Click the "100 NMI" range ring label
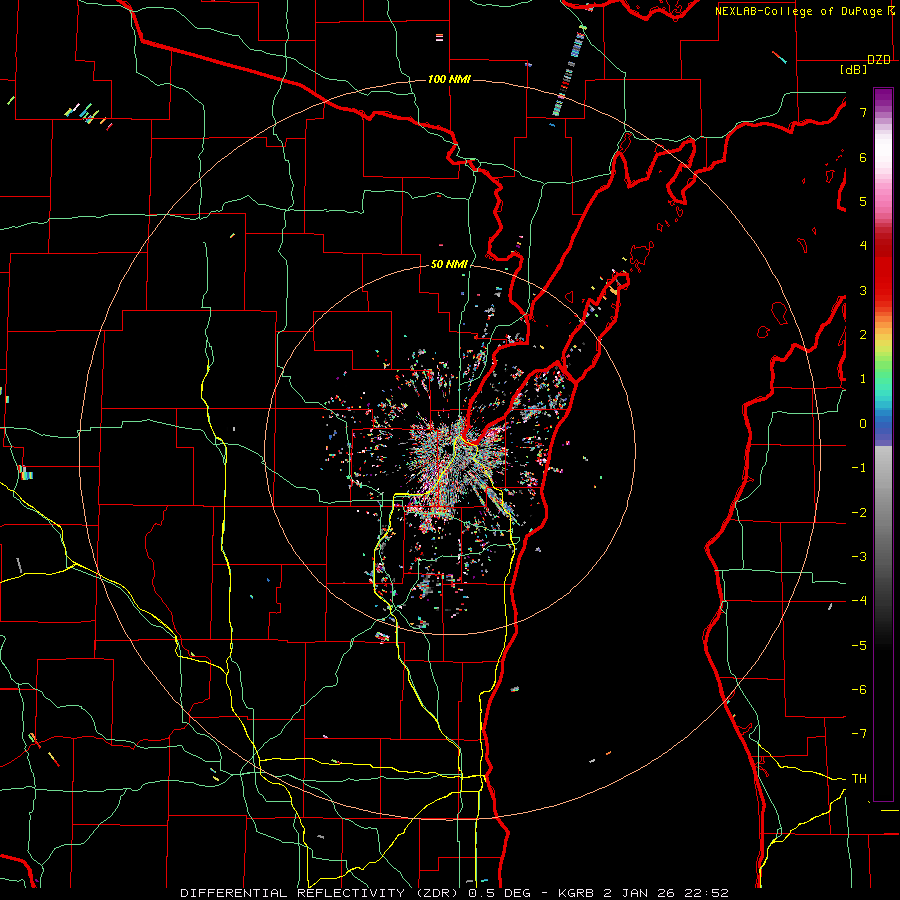The width and height of the screenshot is (900, 900). point(449,79)
